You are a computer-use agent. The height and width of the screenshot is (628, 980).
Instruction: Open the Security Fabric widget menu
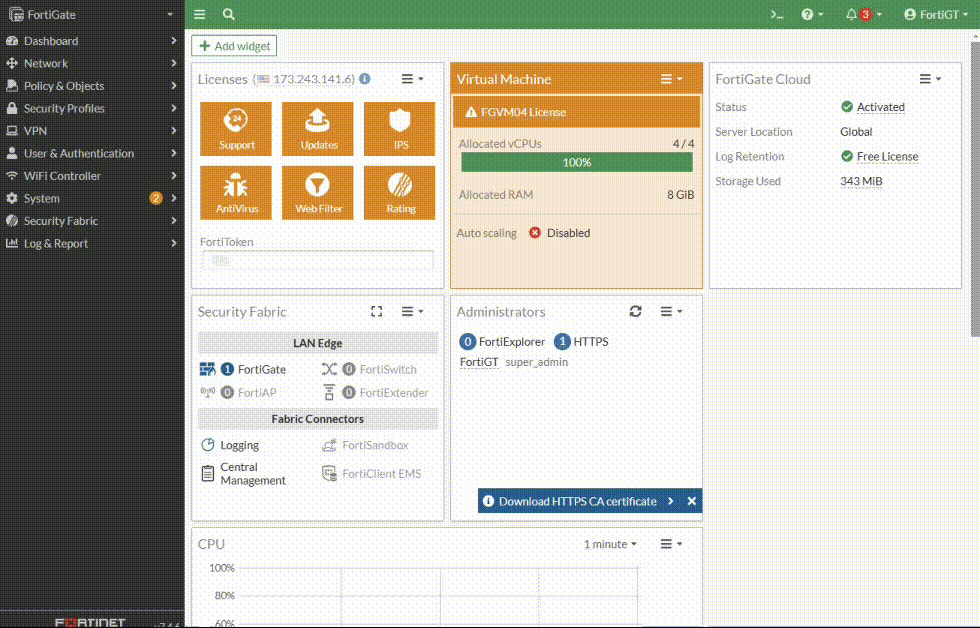pos(412,311)
